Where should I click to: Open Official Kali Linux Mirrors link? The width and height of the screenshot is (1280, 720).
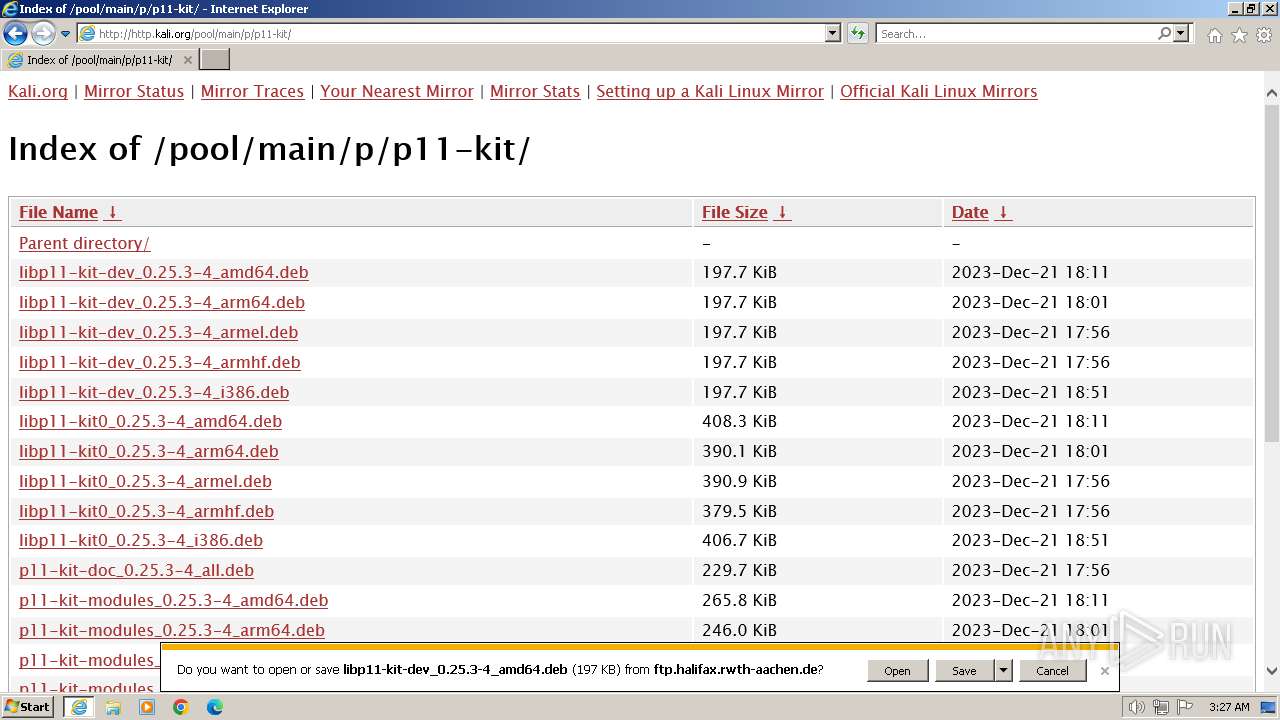click(939, 91)
